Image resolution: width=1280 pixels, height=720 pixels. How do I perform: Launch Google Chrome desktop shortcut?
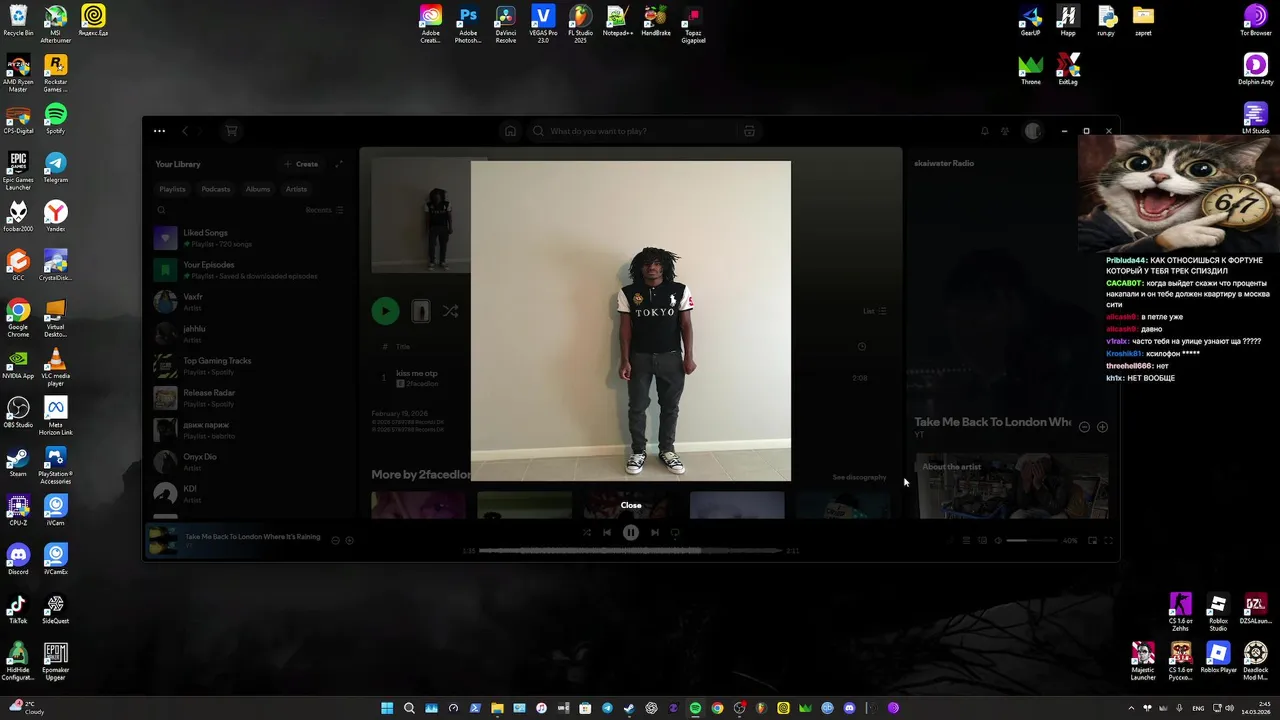tap(18, 318)
